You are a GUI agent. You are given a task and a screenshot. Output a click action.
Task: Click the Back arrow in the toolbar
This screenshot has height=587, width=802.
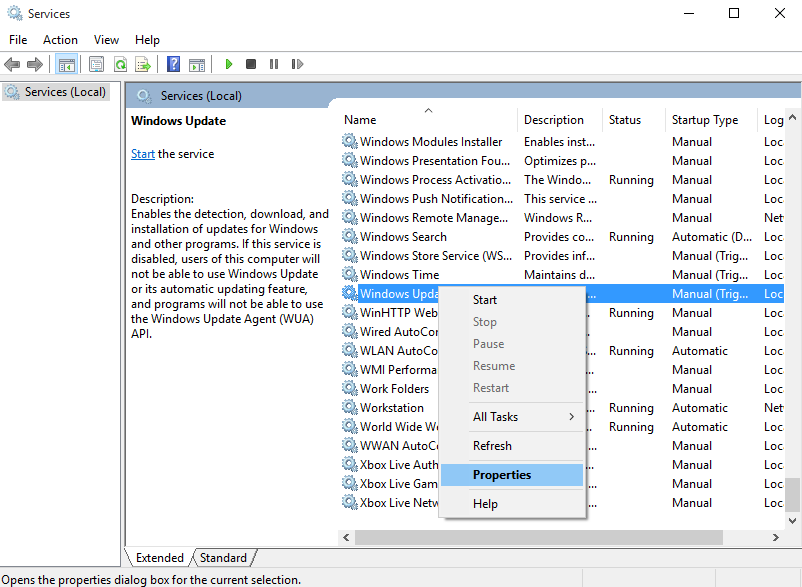tap(12, 64)
